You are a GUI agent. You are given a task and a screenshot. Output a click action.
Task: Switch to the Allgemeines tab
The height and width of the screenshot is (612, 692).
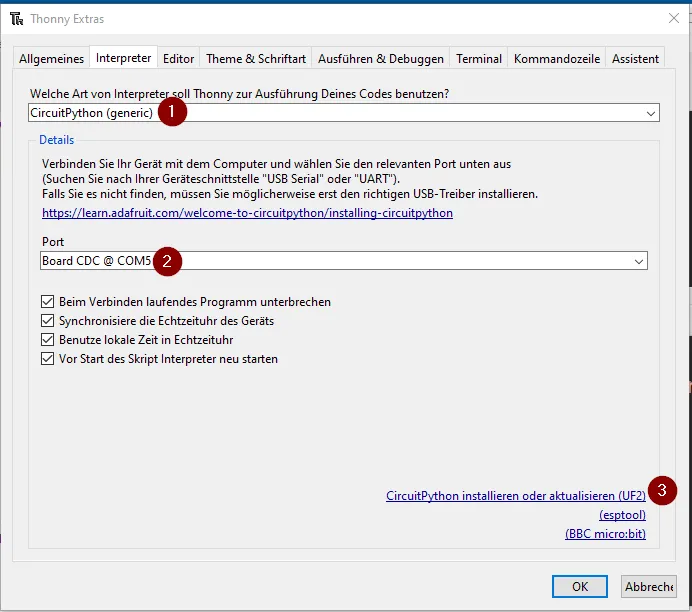[51, 59]
